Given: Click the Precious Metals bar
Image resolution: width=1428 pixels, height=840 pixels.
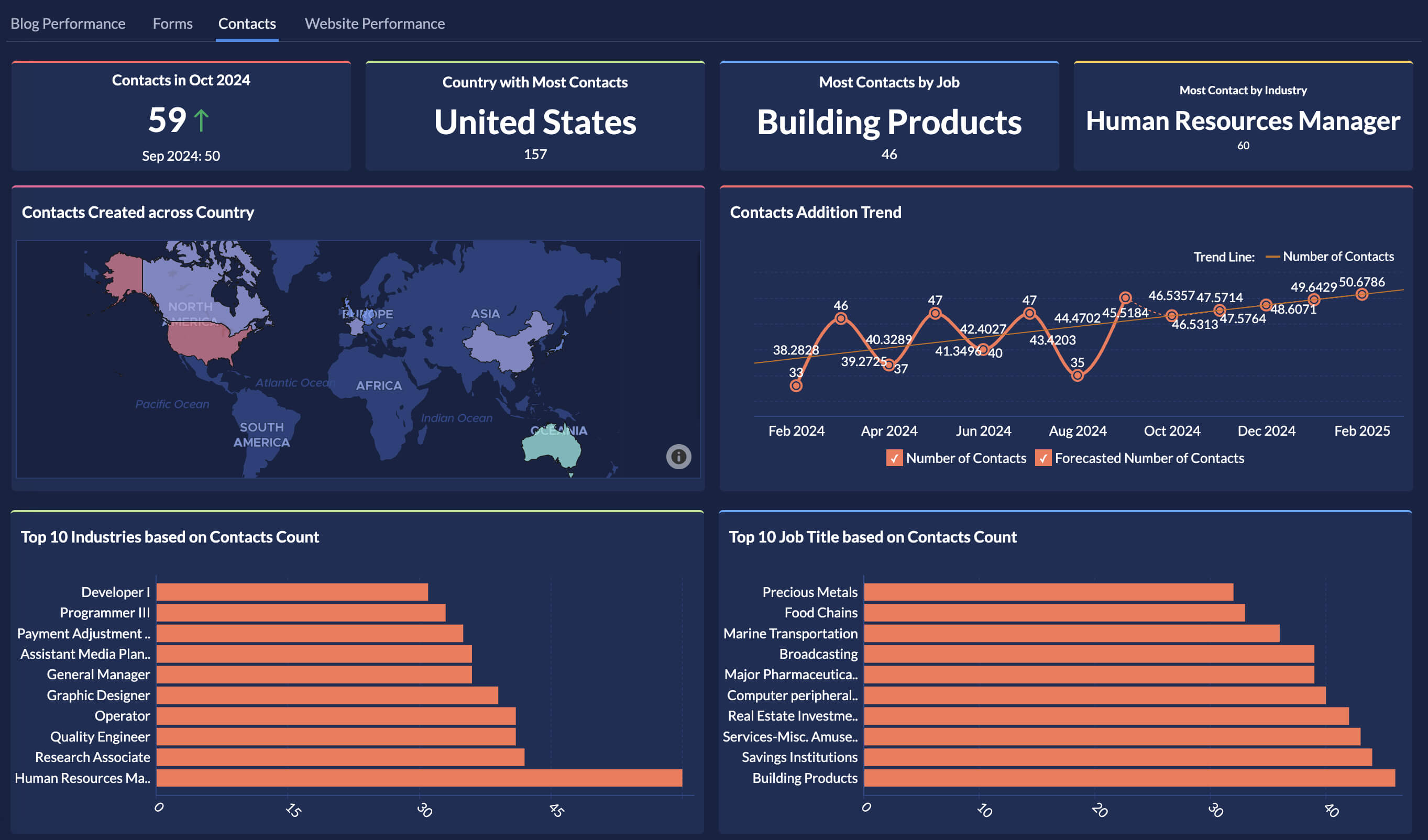Looking at the screenshot, I should (1048, 592).
